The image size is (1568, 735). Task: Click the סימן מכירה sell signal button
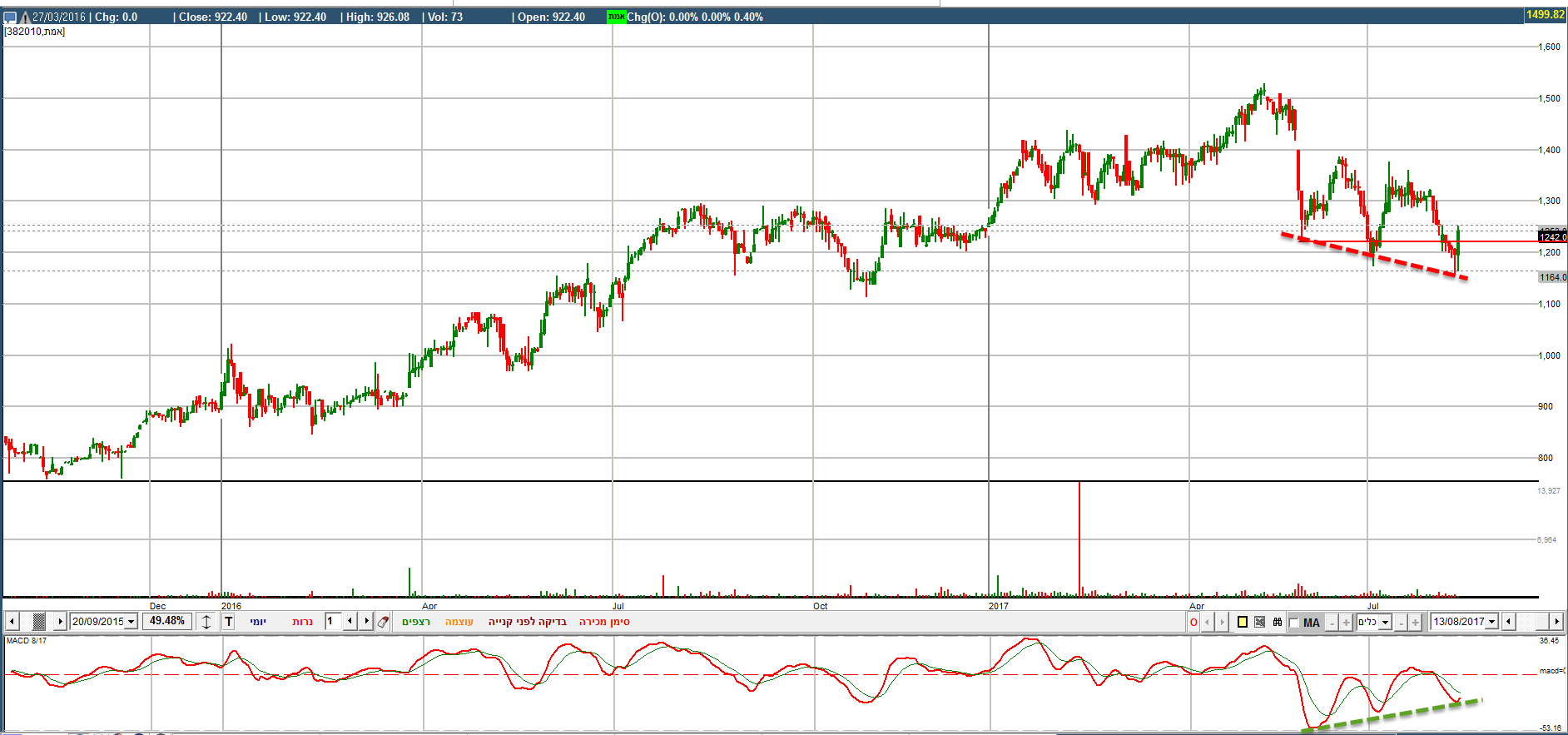click(604, 622)
